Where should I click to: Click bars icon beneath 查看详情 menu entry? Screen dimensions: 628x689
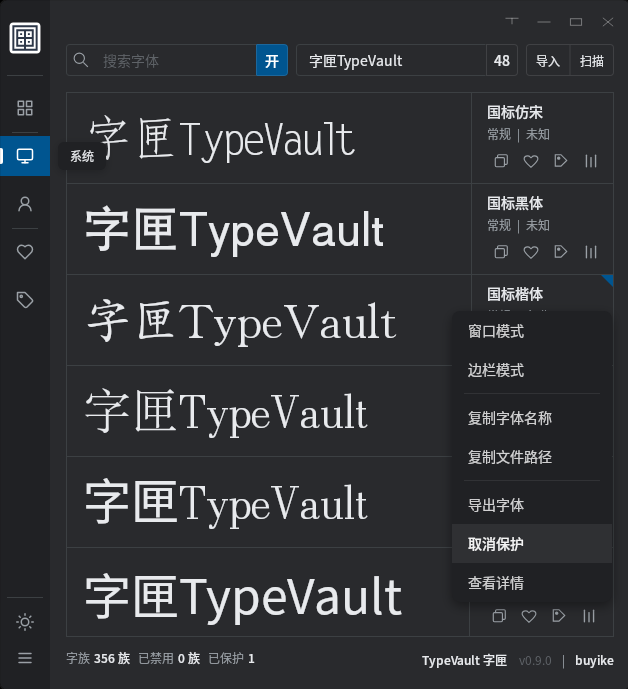click(589, 616)
